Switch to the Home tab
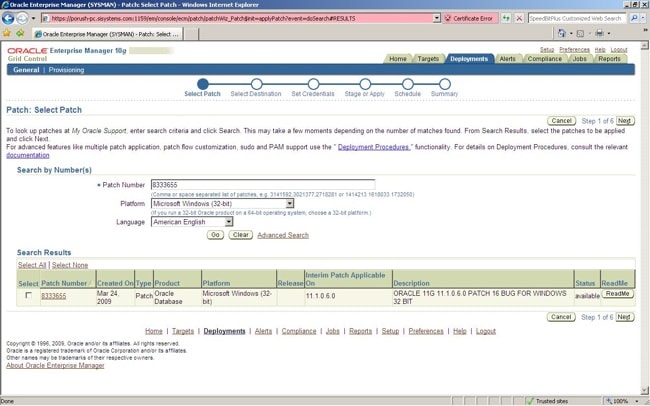Viewport: 650px width, 406px height. [x=398, y=58]
